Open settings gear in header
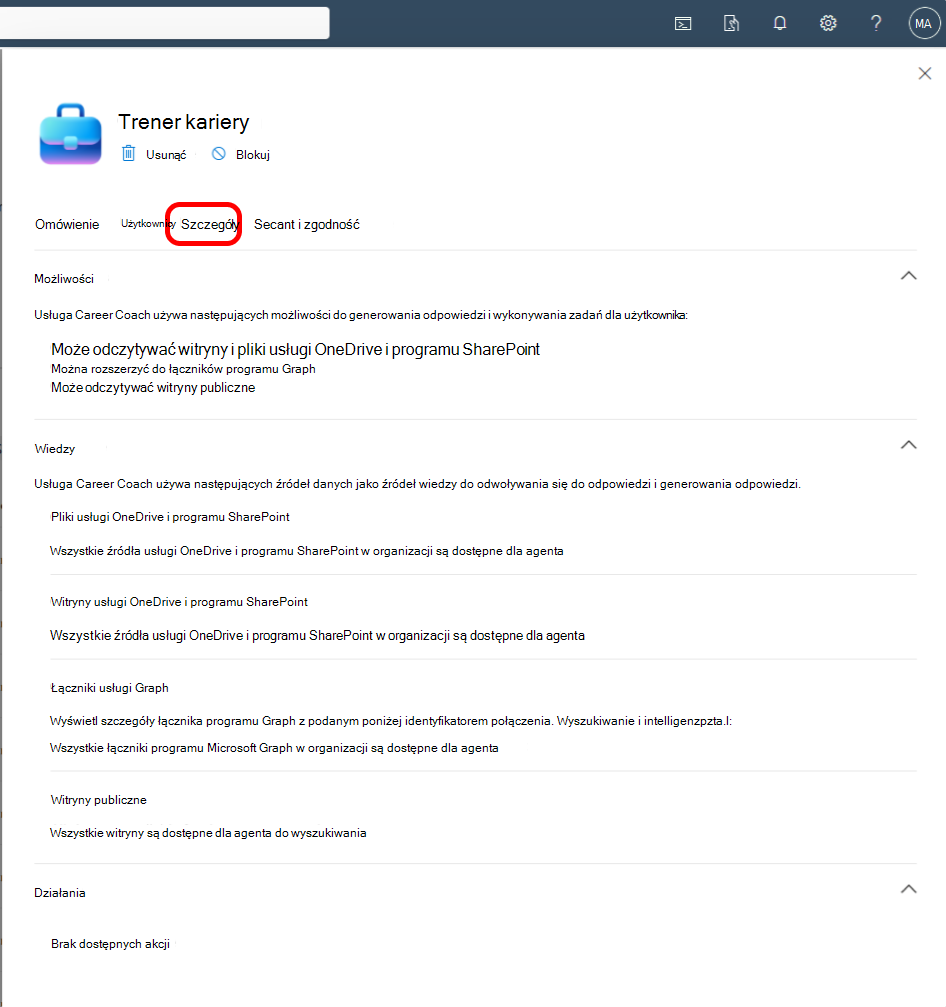 point(828,24)
